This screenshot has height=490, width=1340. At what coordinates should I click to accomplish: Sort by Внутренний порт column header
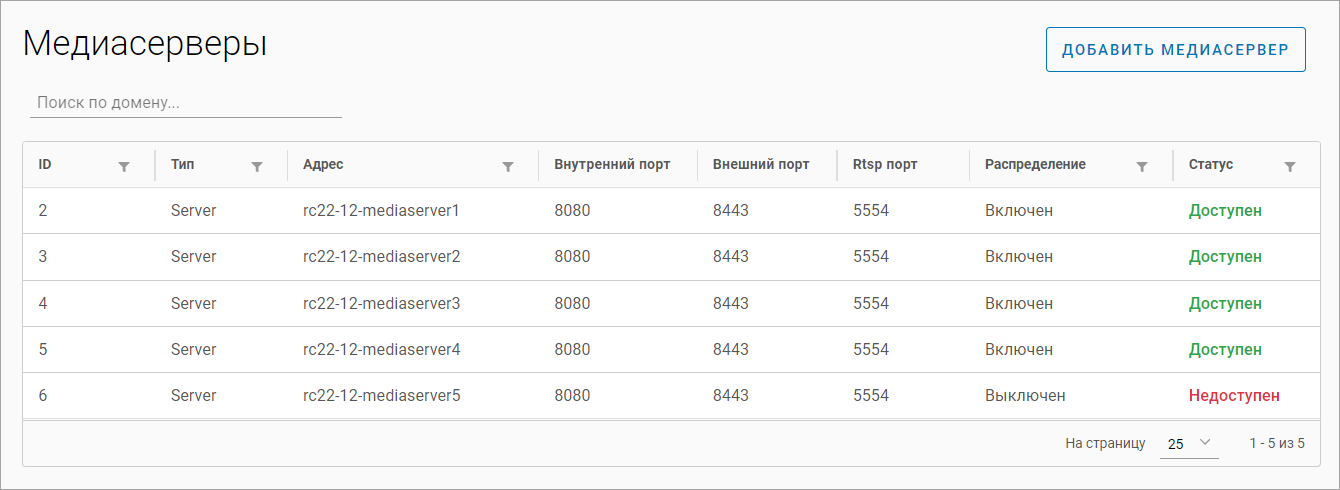612,165
